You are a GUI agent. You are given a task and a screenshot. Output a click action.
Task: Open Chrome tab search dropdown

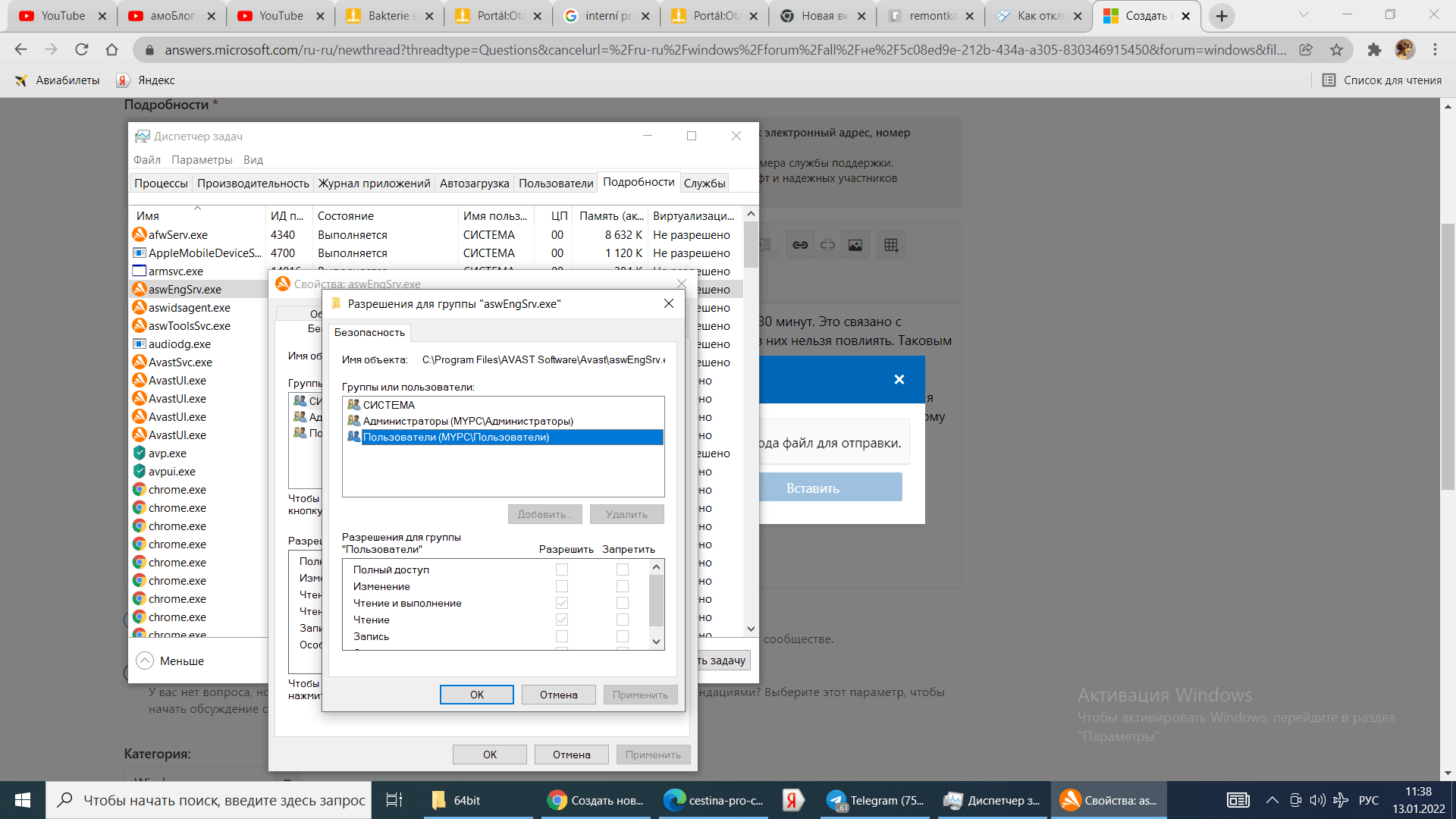pyautogui.click(x=1304, y=14)
